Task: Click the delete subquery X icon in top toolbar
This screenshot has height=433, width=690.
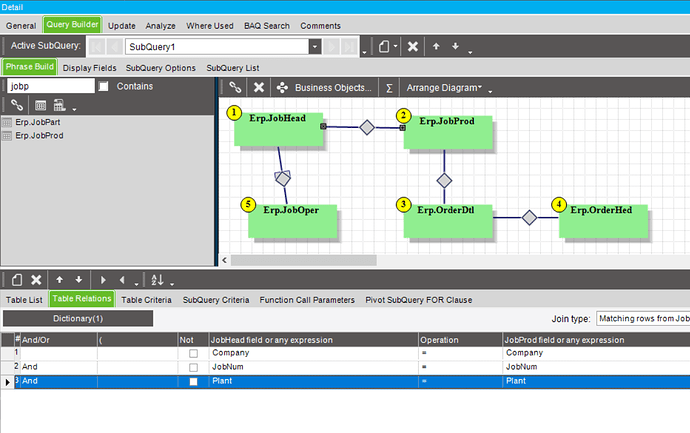Action: point(412,46)
